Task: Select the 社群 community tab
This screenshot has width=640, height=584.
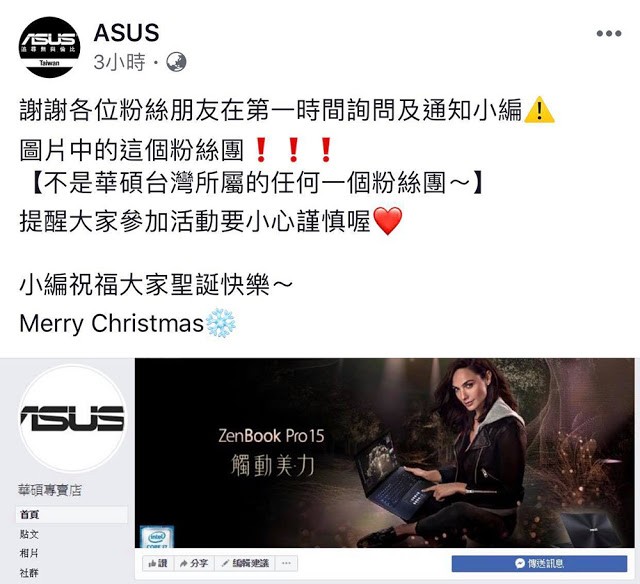Action: 29,573
